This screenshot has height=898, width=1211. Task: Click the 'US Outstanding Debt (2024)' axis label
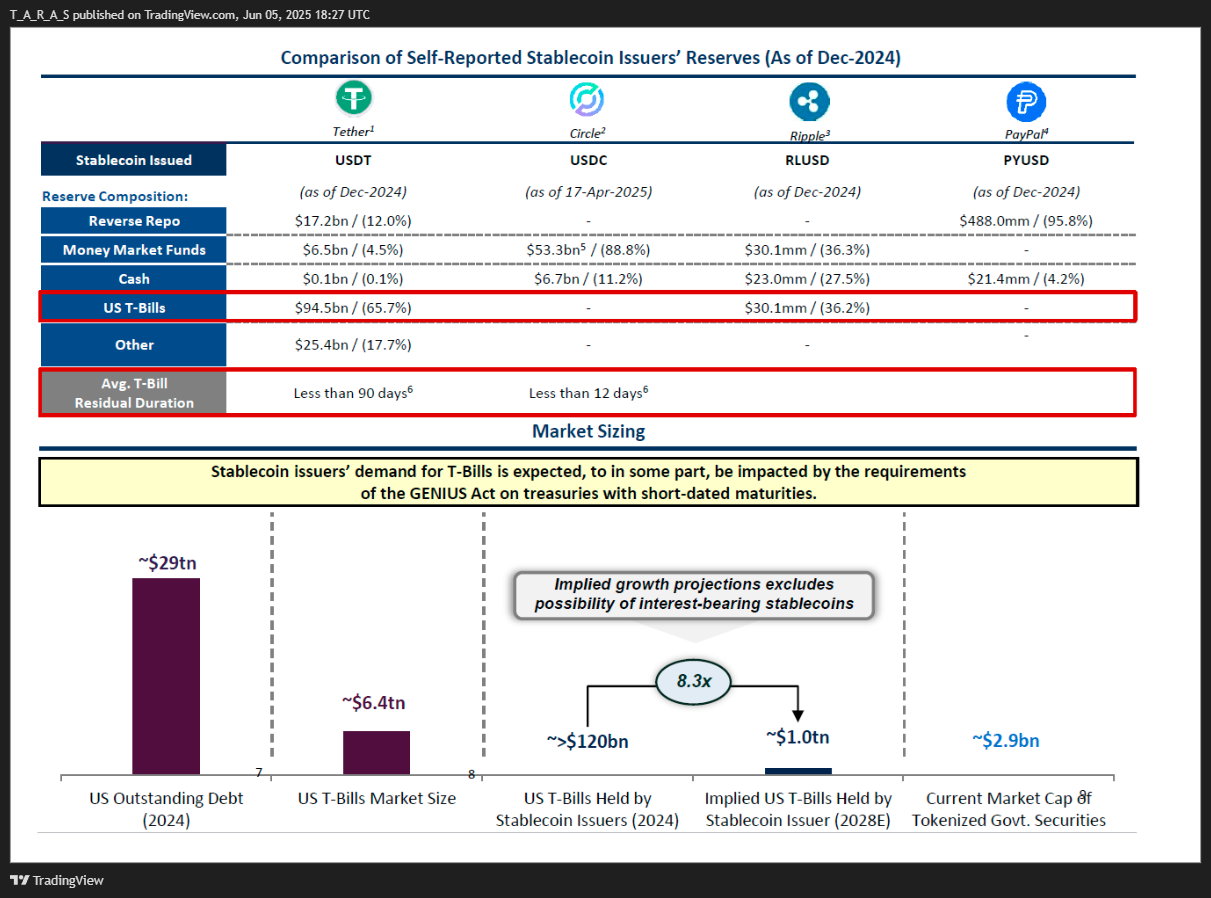click(166, 809)
